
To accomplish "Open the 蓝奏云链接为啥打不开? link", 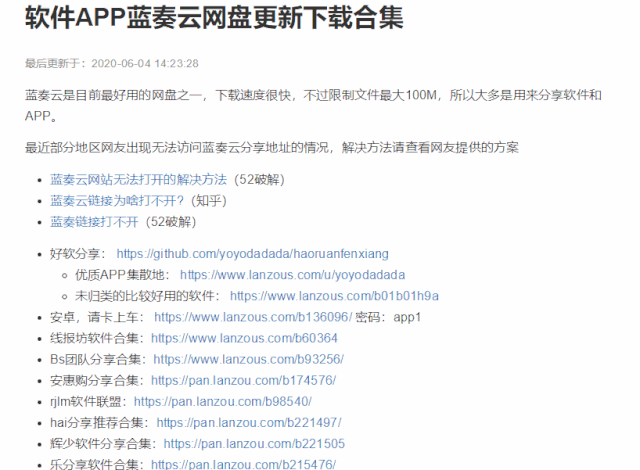I will (117, 201).
